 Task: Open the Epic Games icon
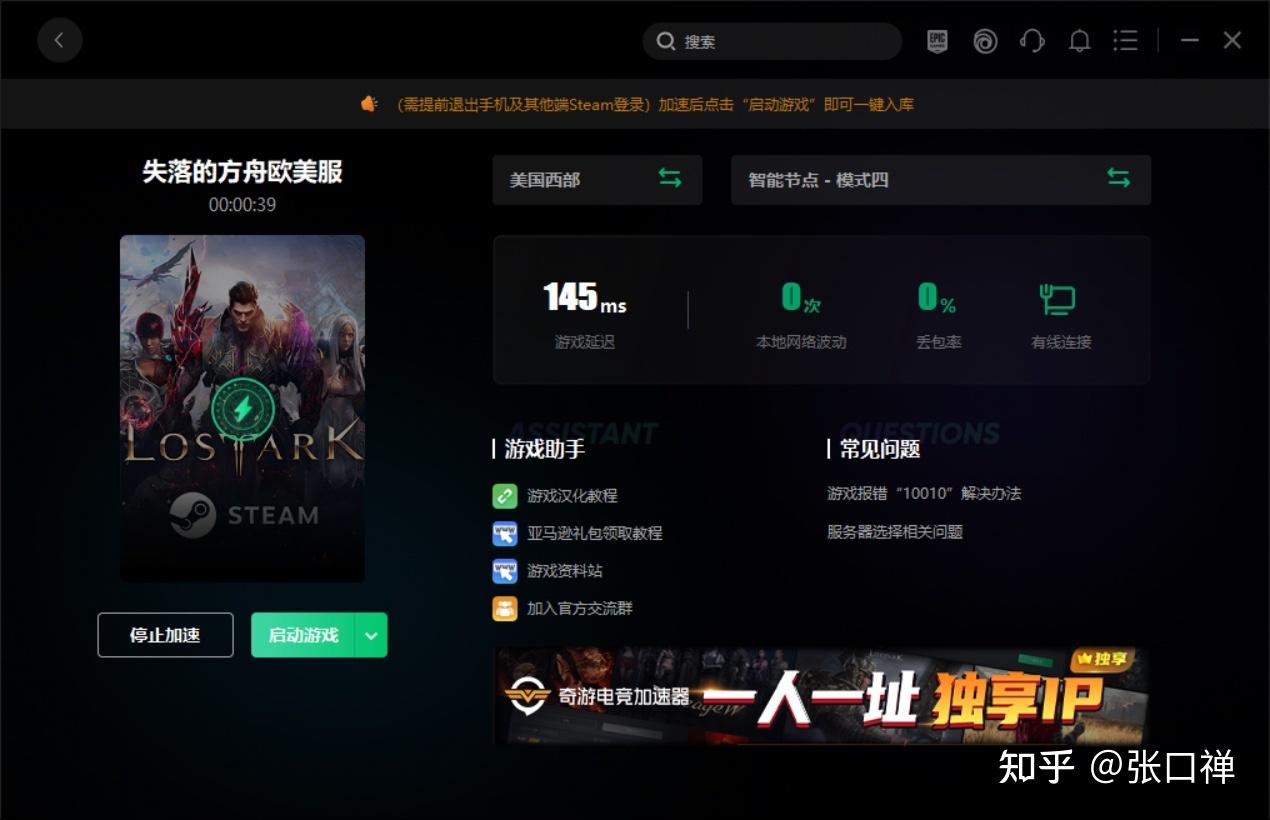(937, 41)
